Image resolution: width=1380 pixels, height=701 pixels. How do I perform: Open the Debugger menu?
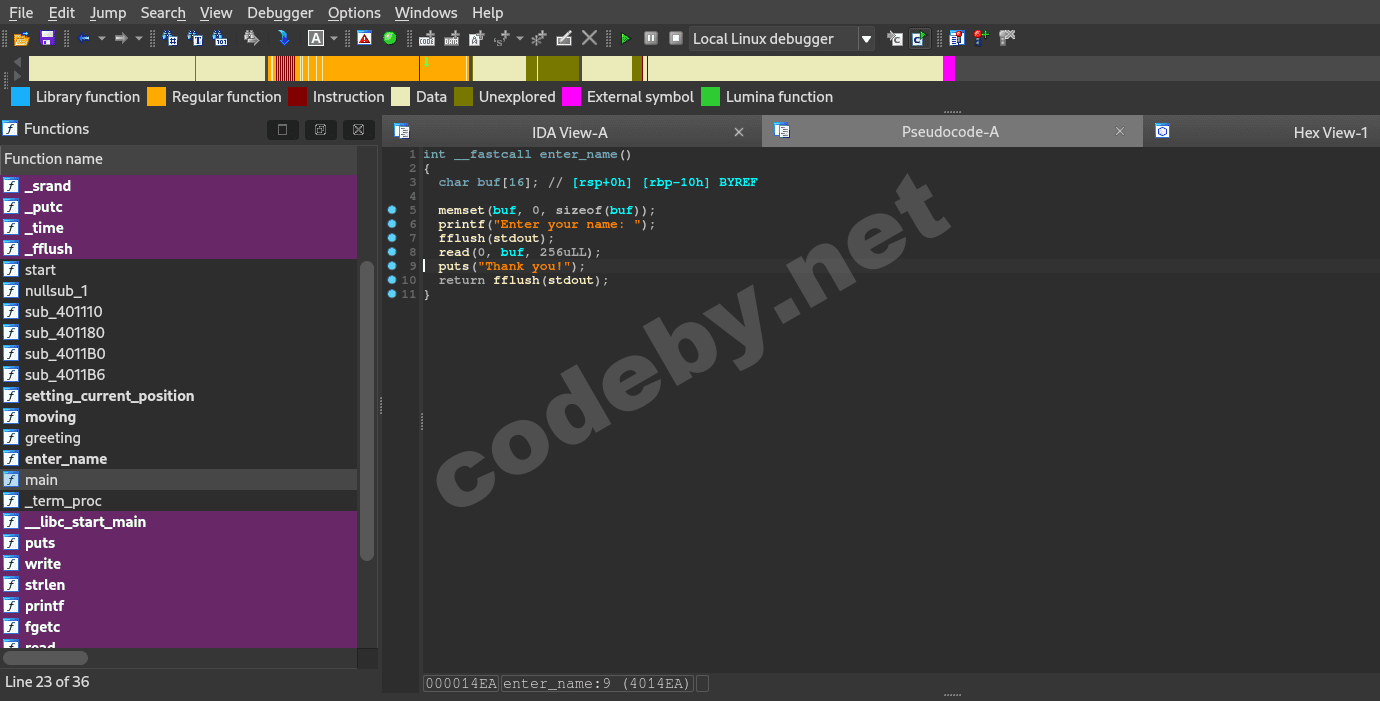click(x=280, y=13)
